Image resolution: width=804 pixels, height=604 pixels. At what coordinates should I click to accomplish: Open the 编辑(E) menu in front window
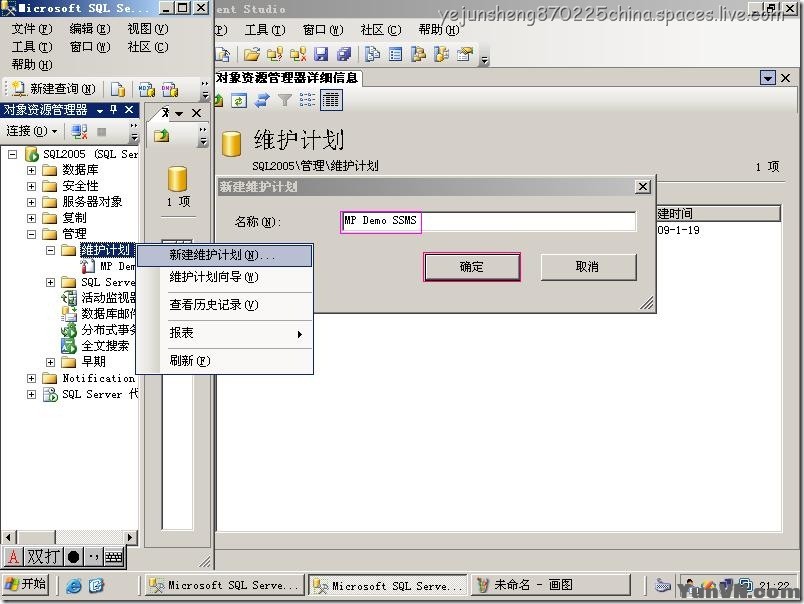click(x=90, y=29)
